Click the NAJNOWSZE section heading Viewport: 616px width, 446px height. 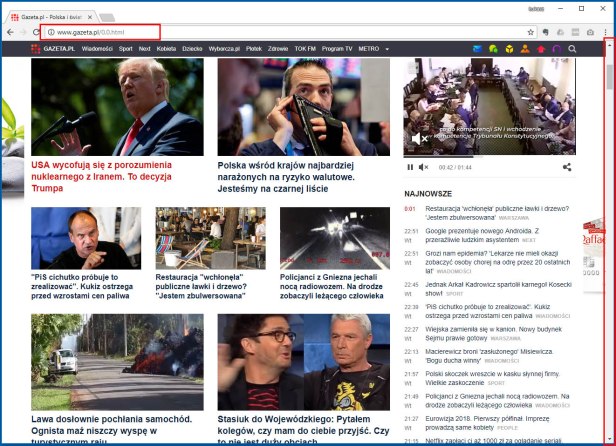(x=428, y=194)
